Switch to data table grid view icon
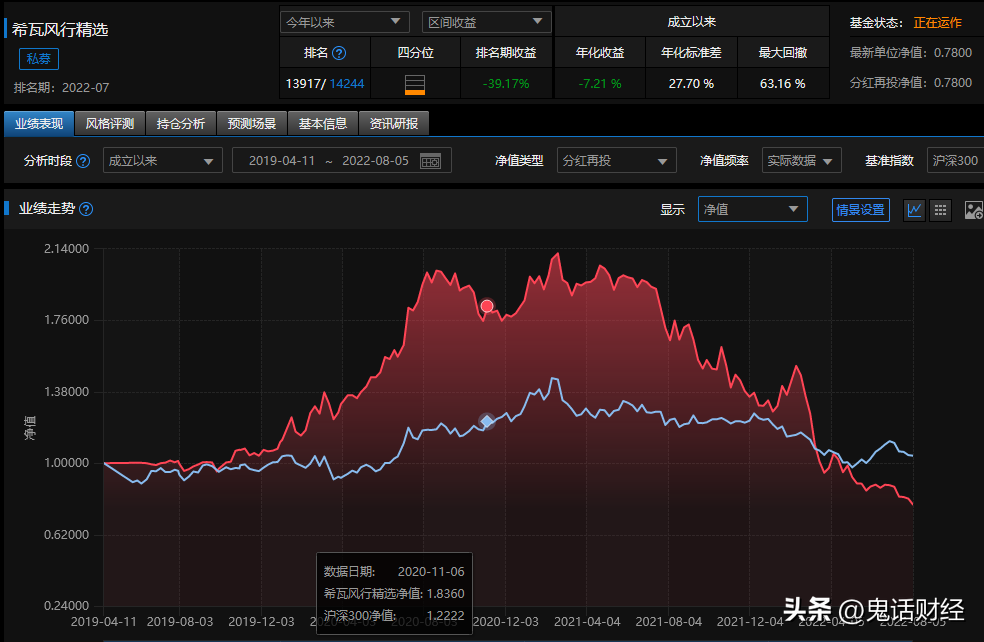984x642 pixels. [x=940, y=210]
